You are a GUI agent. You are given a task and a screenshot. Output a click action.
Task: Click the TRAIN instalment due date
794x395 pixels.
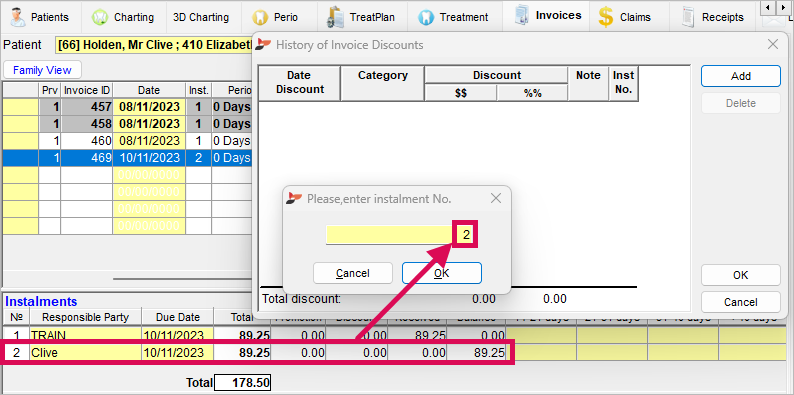[177, 335]
